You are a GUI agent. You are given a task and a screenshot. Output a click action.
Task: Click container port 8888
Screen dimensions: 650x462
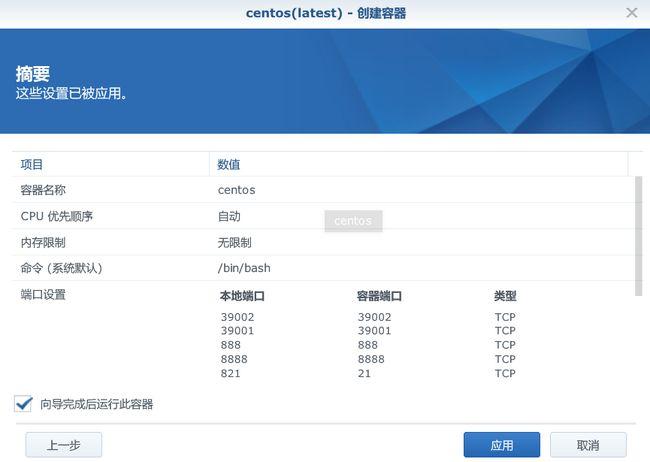coord(371,359)
